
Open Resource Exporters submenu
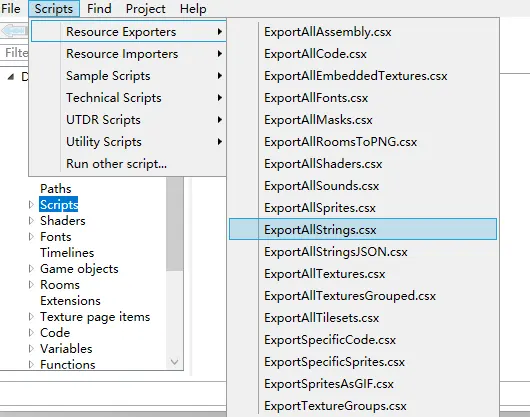pos(128,31)
